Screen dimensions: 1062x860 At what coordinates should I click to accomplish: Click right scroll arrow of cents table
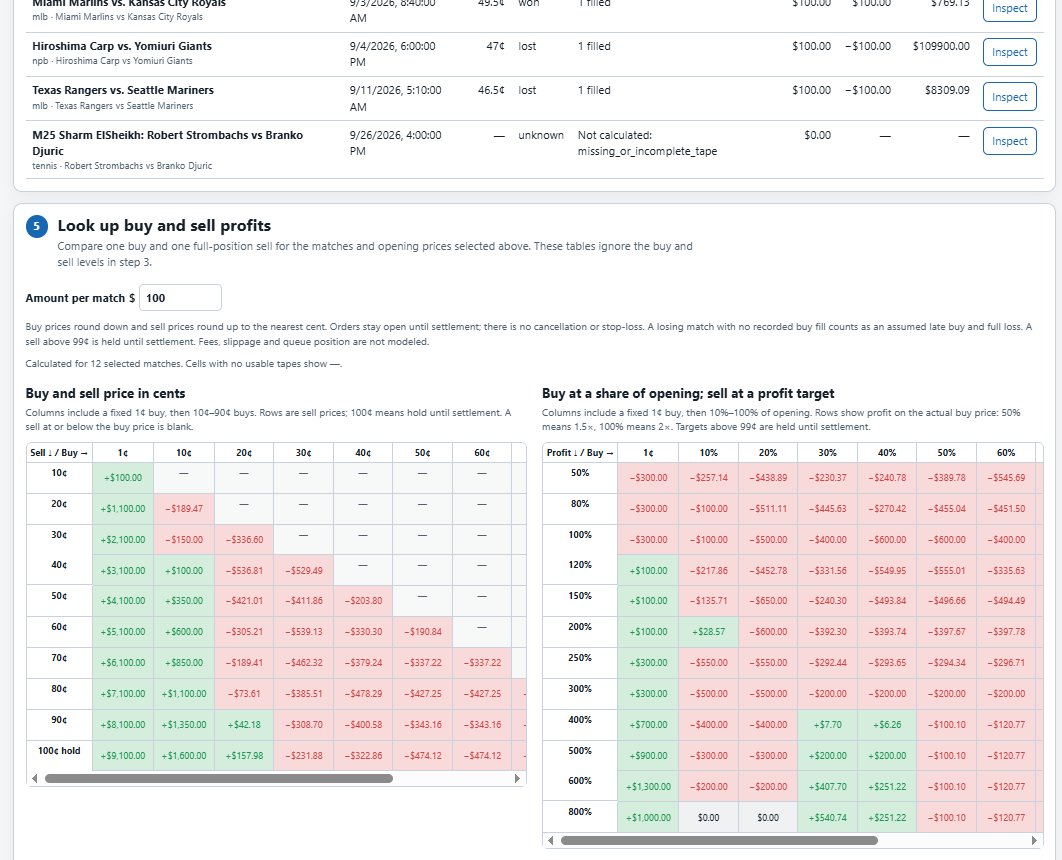517,779
